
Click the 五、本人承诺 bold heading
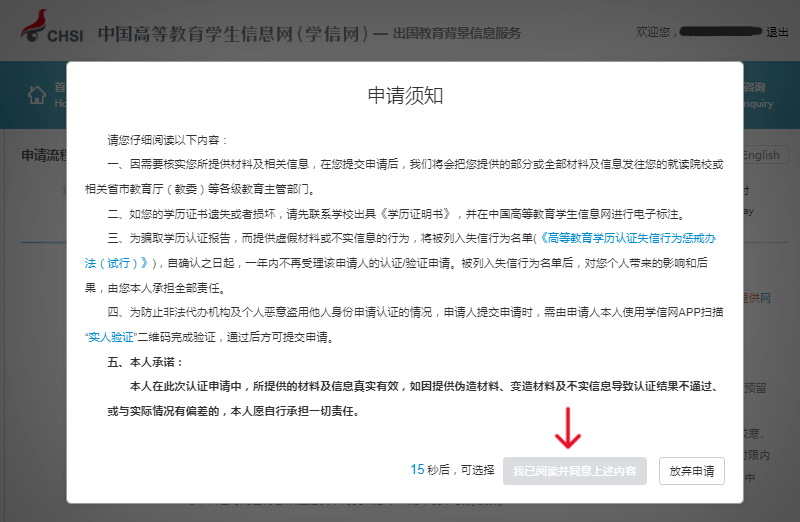[x=145, y=362]
